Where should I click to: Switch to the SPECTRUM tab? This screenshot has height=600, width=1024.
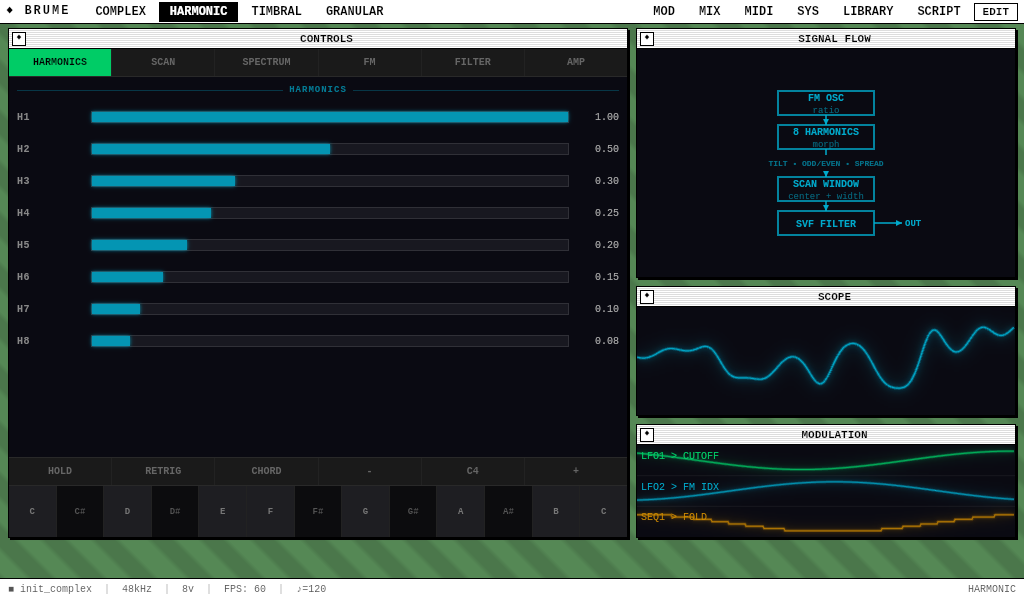pos(266,61)
